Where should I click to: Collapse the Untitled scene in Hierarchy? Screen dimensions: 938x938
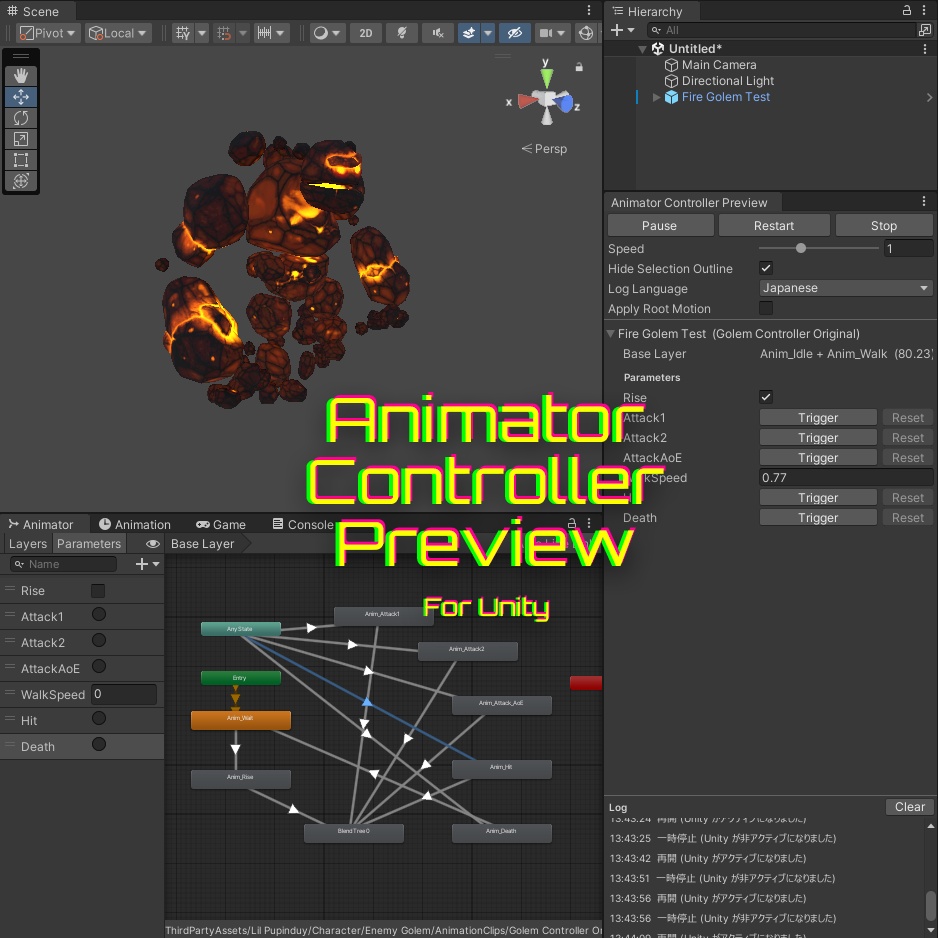[642, 49]
